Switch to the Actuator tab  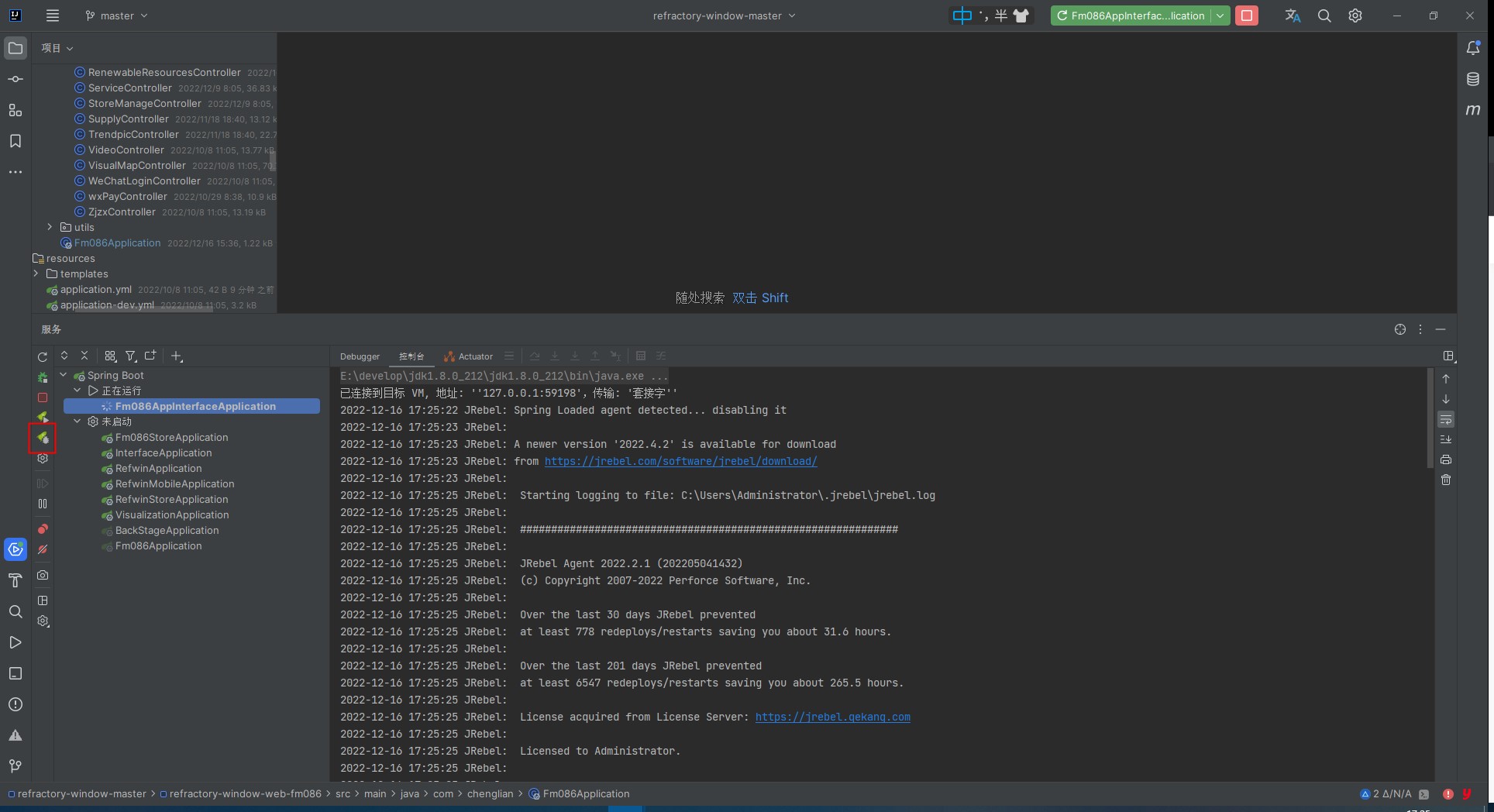coord(468,356)
